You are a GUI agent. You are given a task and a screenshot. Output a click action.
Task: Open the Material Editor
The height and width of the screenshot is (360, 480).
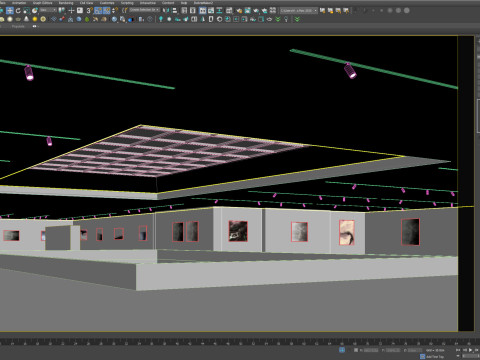[x=229, y=10]
